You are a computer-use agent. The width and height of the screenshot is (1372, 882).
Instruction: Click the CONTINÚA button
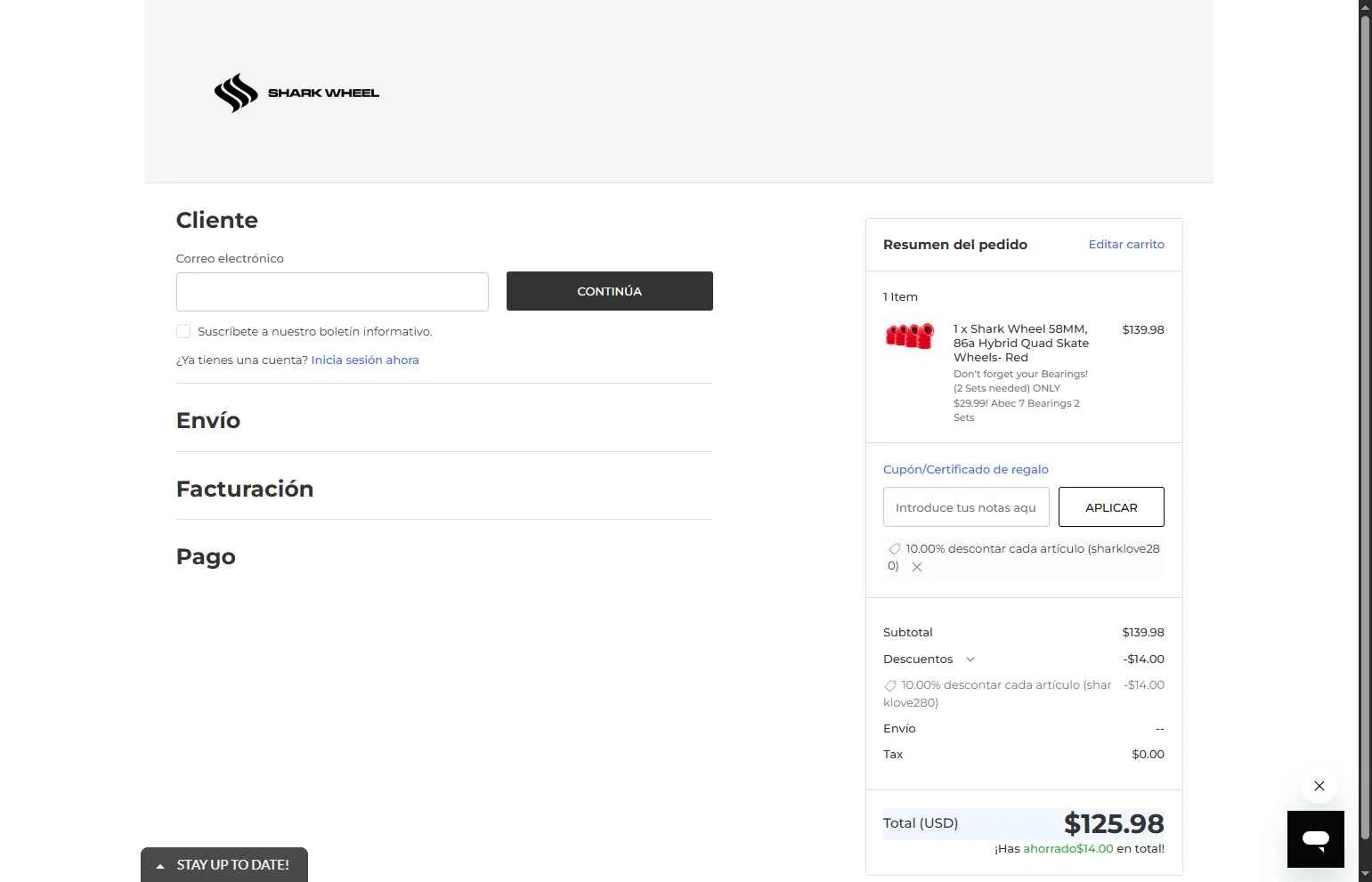pos(610,291)
